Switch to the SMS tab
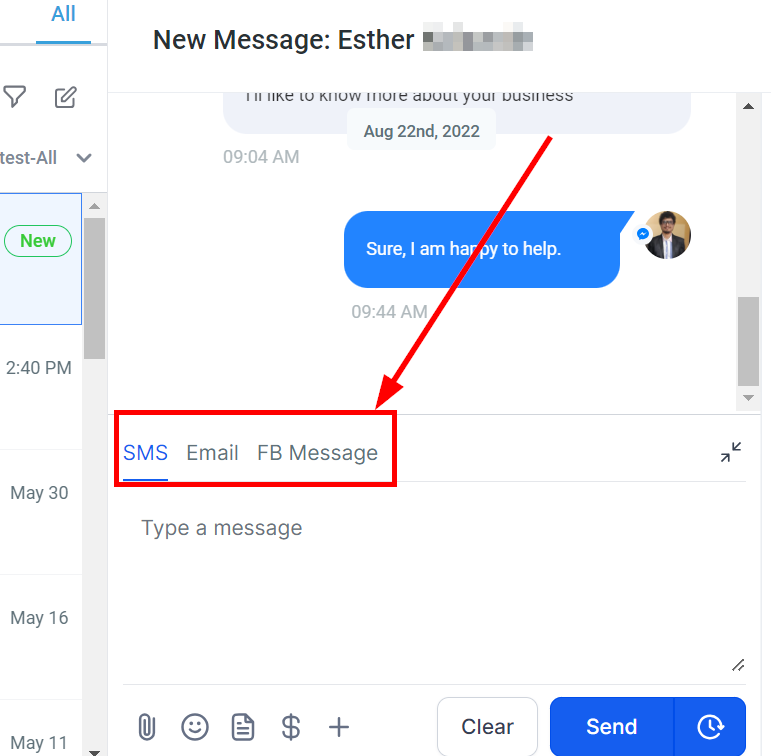Image resolution: width=771 pixels, height=756 pixels. coord(146,453)
